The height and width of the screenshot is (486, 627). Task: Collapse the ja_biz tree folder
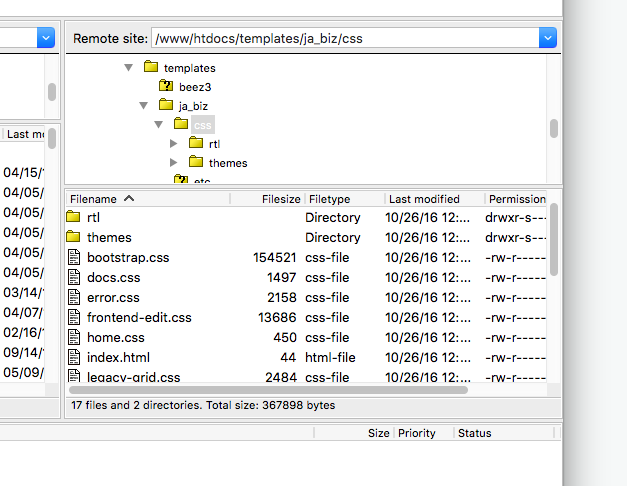(x=143, y=105)
